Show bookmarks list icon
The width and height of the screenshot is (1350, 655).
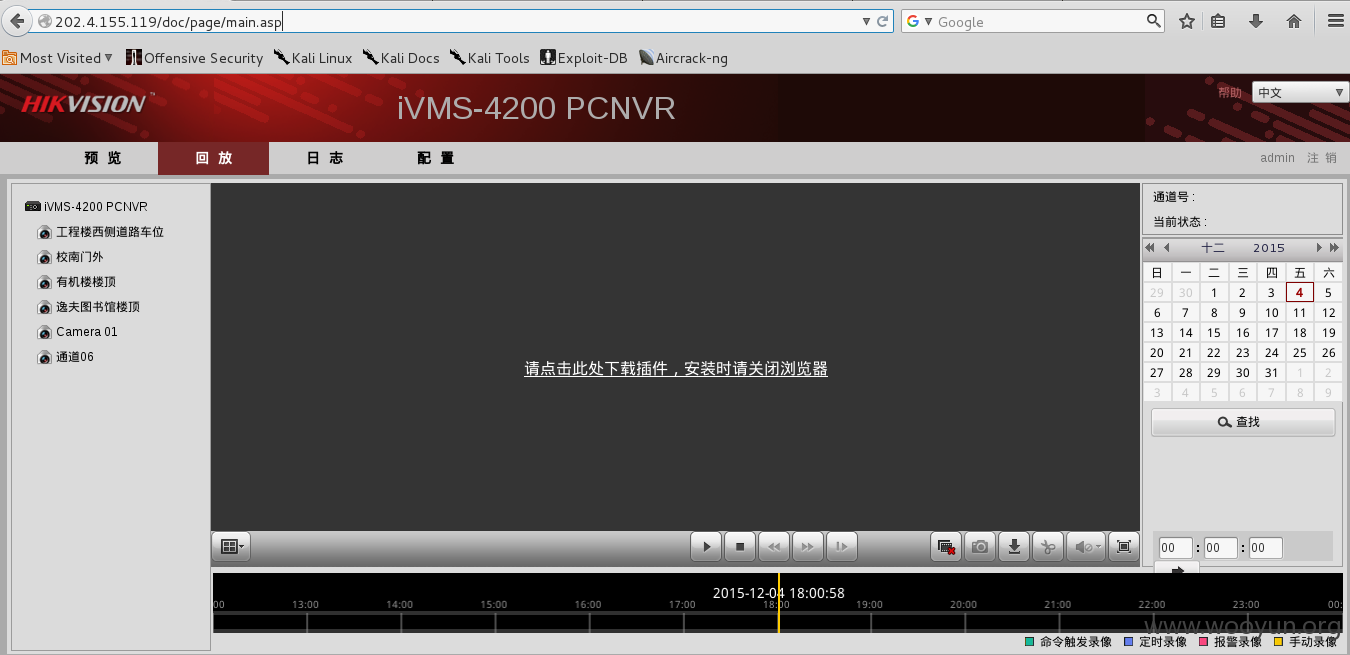click(x=1218, y=21)
